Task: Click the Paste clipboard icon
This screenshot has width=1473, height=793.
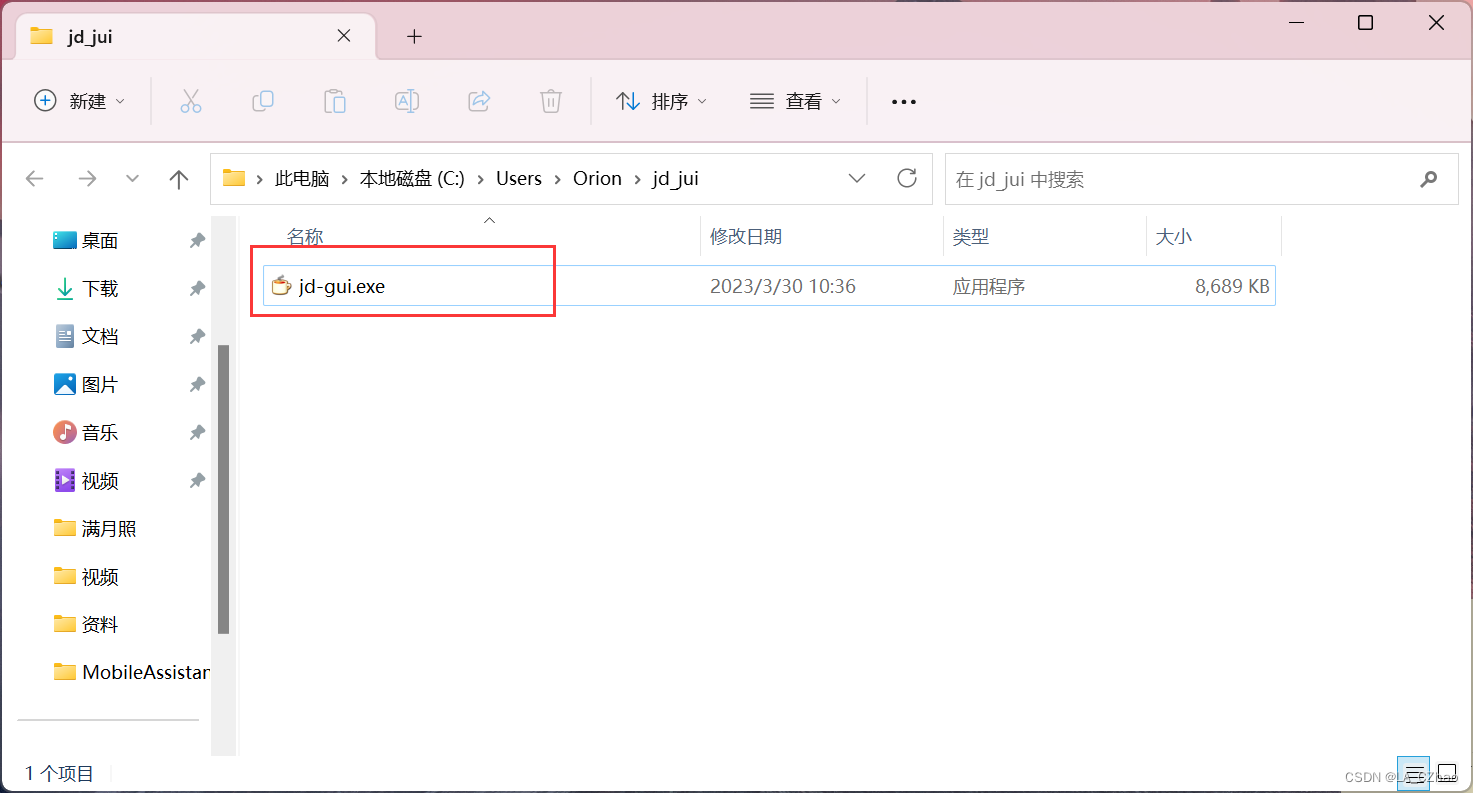Action: [x=335, y=101]
